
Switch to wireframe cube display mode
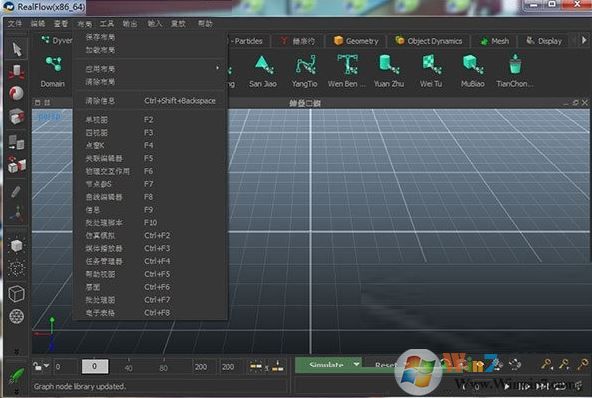pyautogui.click(x=17, y=293)
